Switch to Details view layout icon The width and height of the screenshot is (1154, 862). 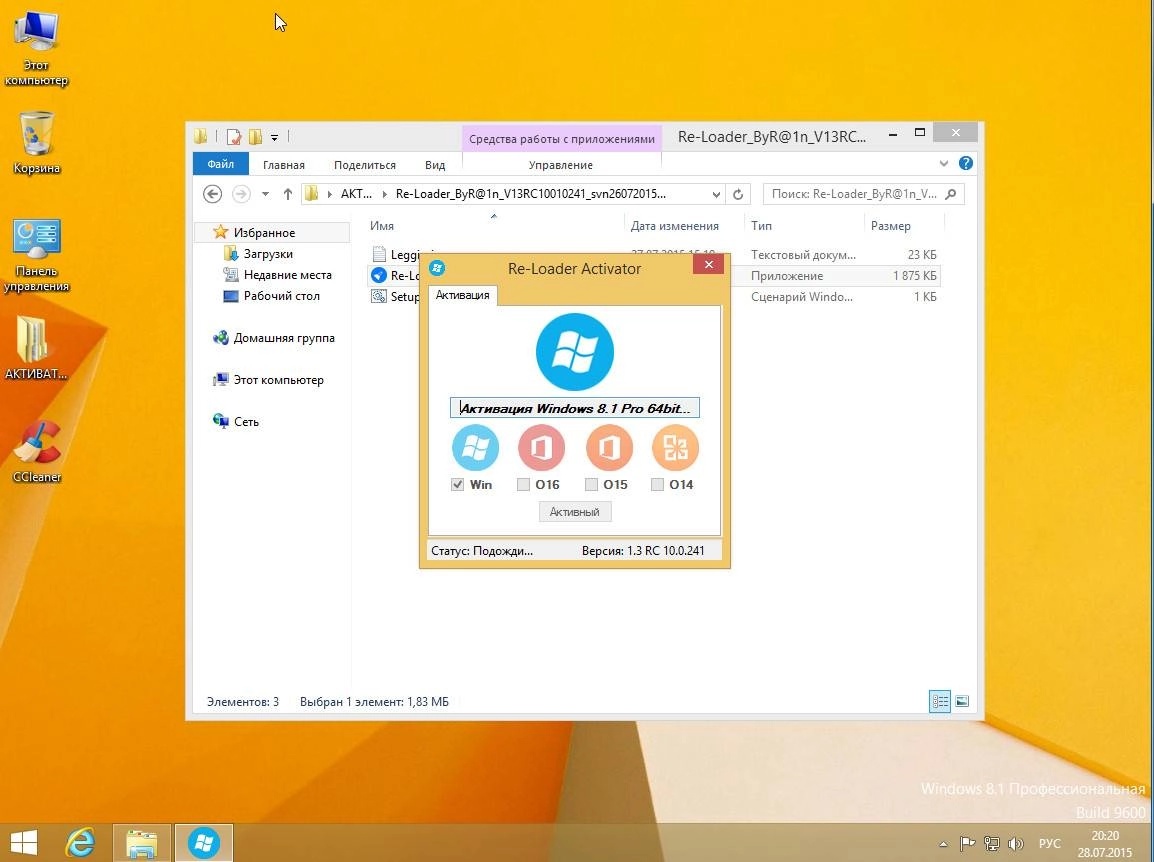coord(940,702)
